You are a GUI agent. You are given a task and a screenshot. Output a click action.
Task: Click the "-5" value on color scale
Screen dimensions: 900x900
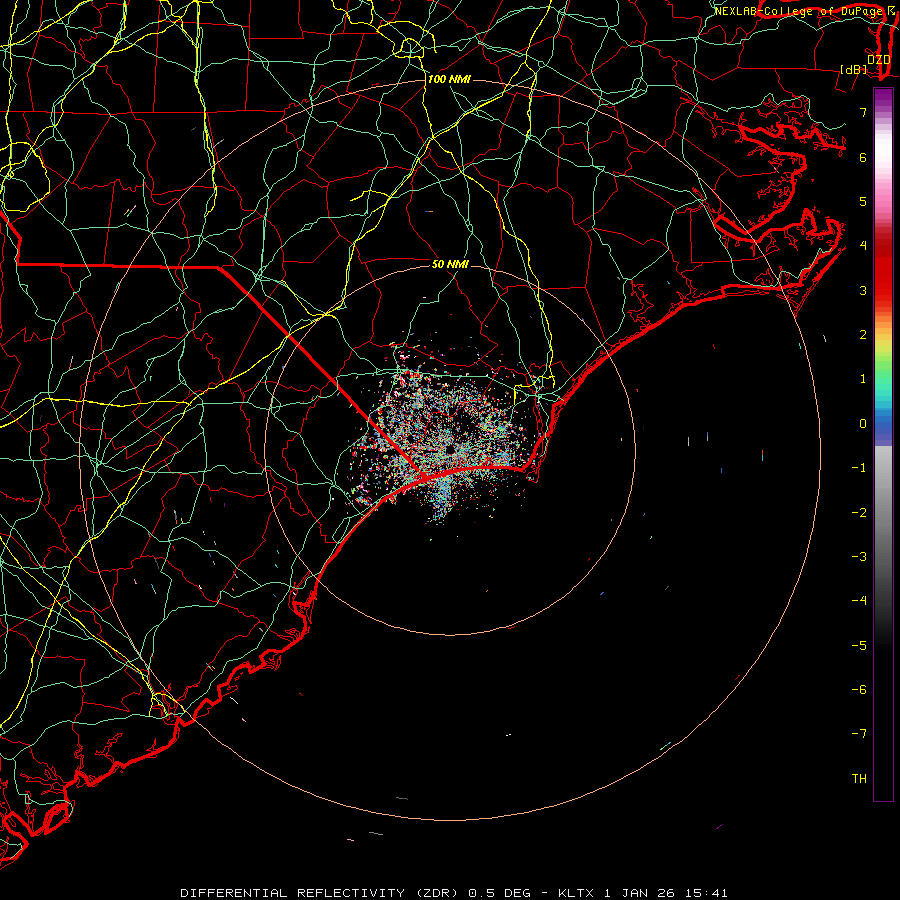point(859,646)
